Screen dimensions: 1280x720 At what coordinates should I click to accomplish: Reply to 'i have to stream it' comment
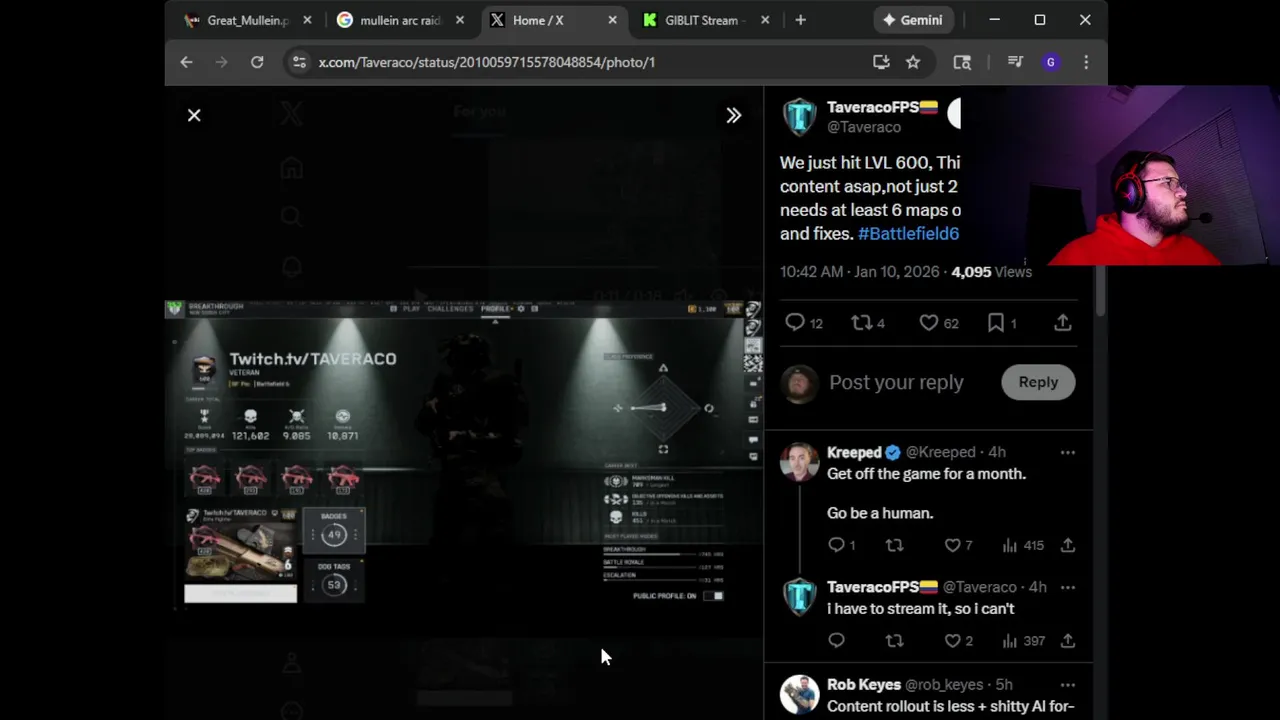(x=836, y=641)
